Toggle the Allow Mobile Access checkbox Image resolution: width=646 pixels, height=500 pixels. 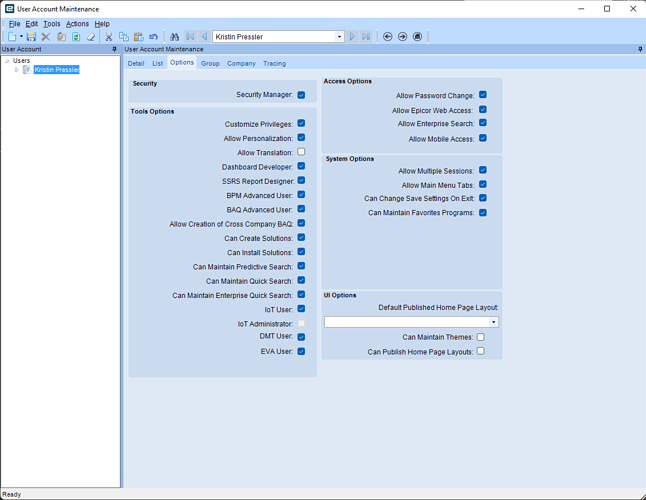483,138
